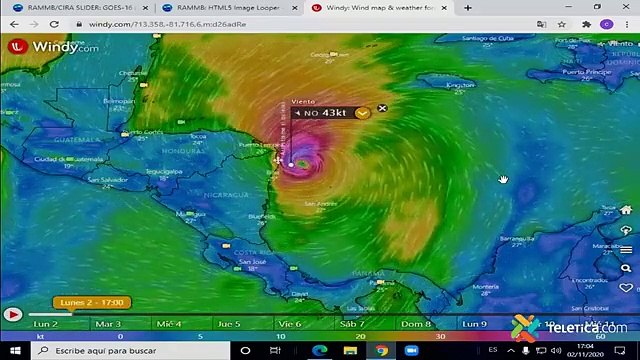The image size is (640, 360).
Task: Open the hurricane tracker icon
Action: [626, 230]
